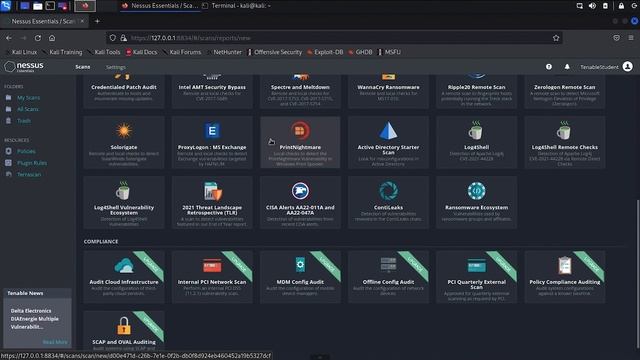Open the Terminal window in the taskbar
The height and width of the screenshot is (360, 640).
[x=237, y=6]
